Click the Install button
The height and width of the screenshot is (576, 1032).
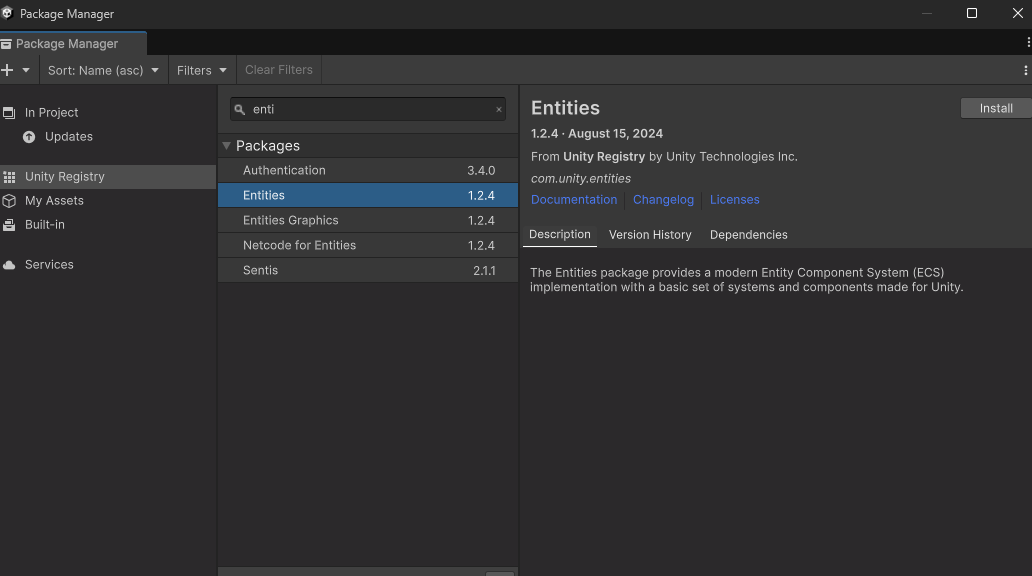996,108
